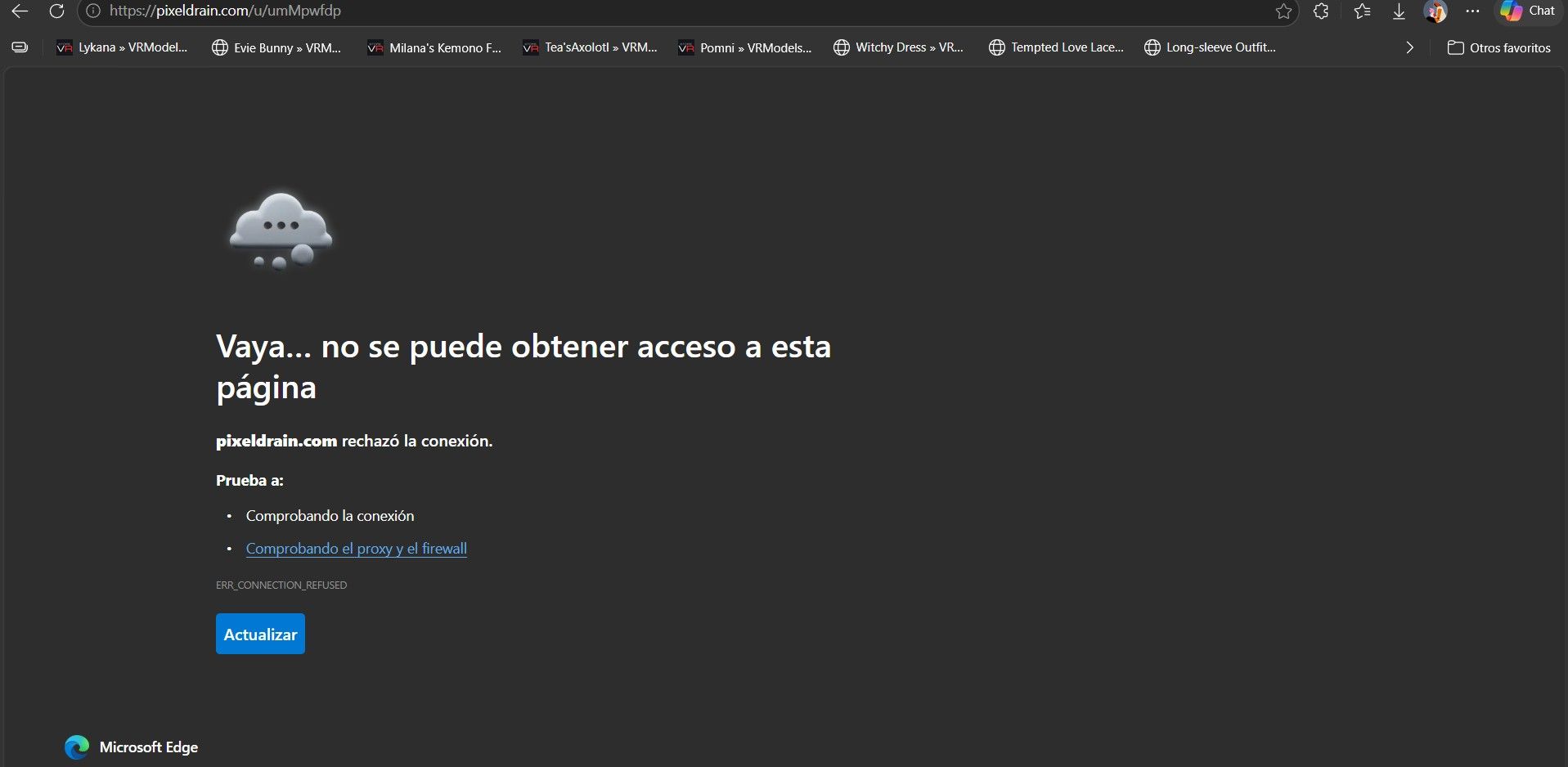Open Evie Bunny » VRM bookmark
Screen dimensions: 1568x767
click(276, 47)
